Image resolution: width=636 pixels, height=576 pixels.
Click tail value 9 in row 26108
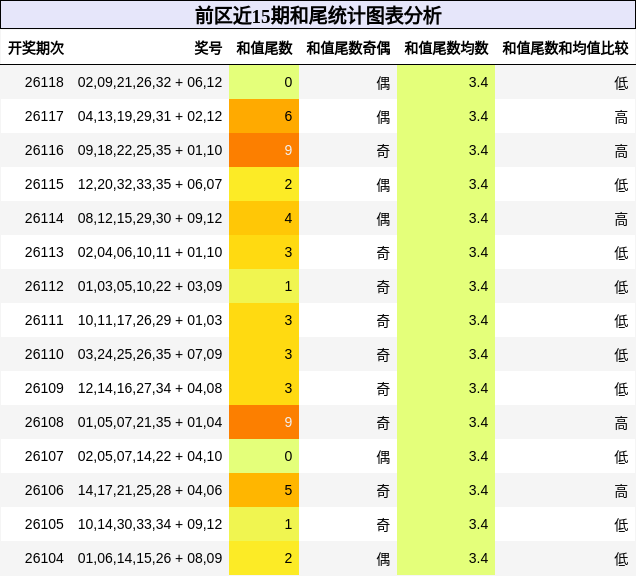(264, 422)
